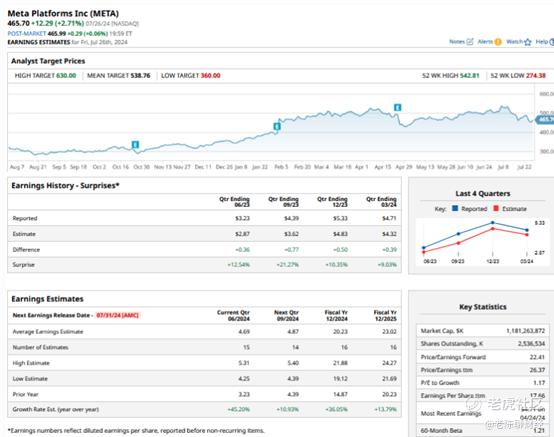This screenshot has height=437, width=554.
Task: Click the blue reported point at 12/23
Action: pyautogui.click(x=493, y=223)
